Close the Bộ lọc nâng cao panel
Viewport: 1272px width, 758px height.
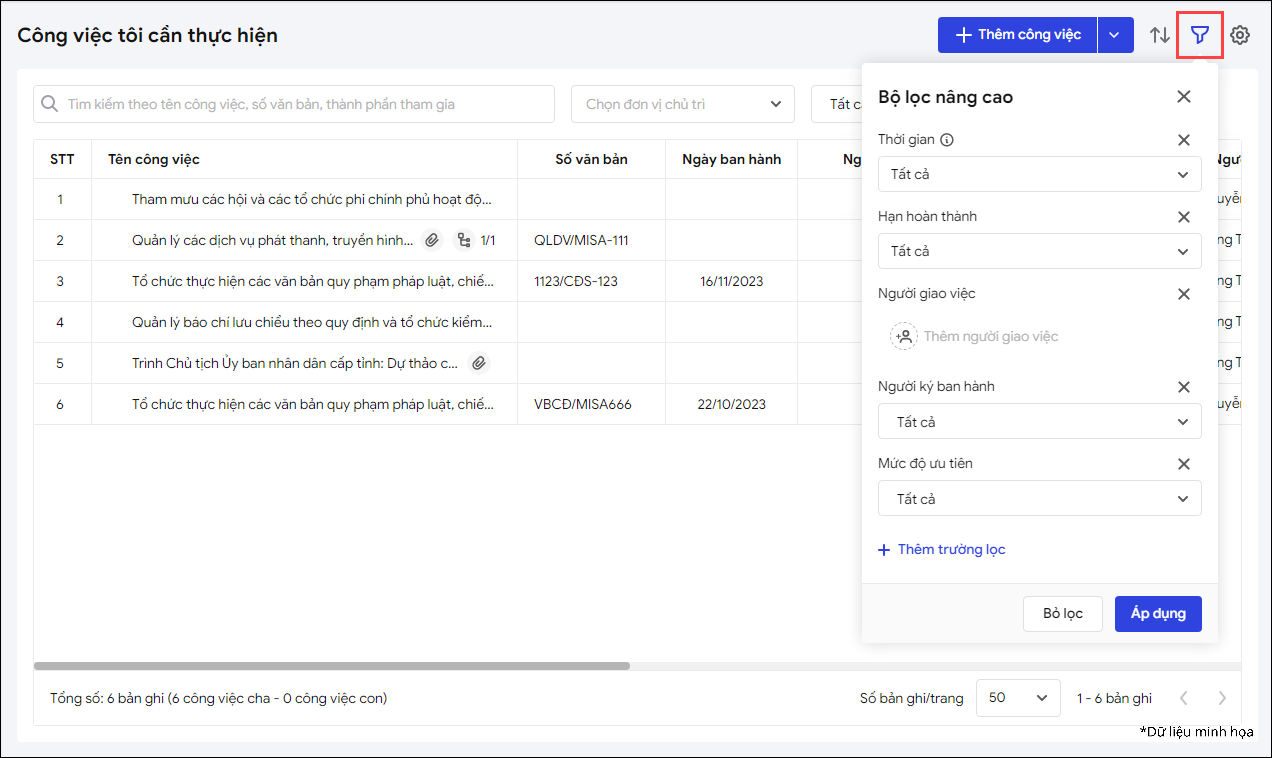(1184, 97)
